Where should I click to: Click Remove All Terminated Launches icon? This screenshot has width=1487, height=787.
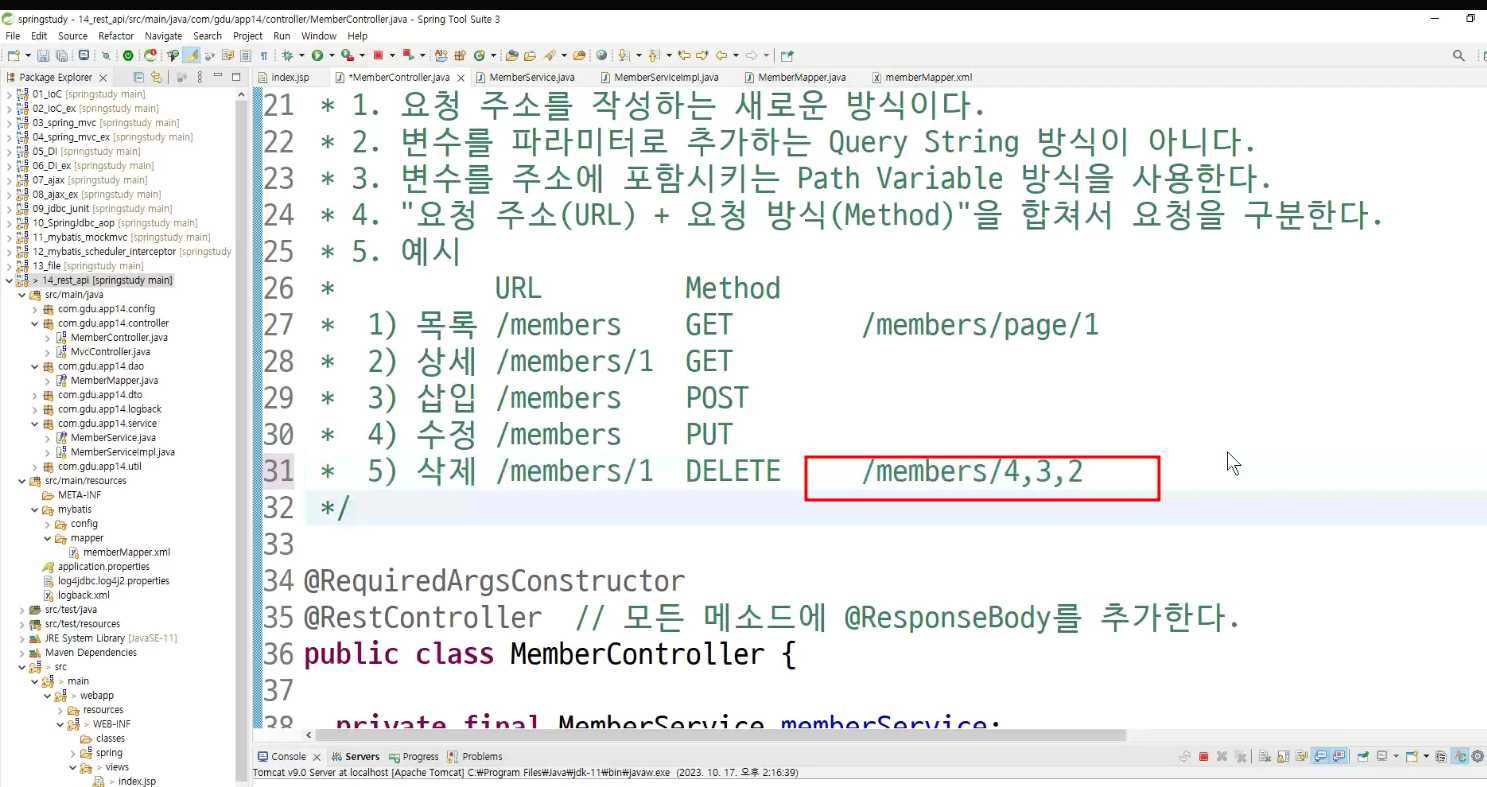pos(1240,756)
